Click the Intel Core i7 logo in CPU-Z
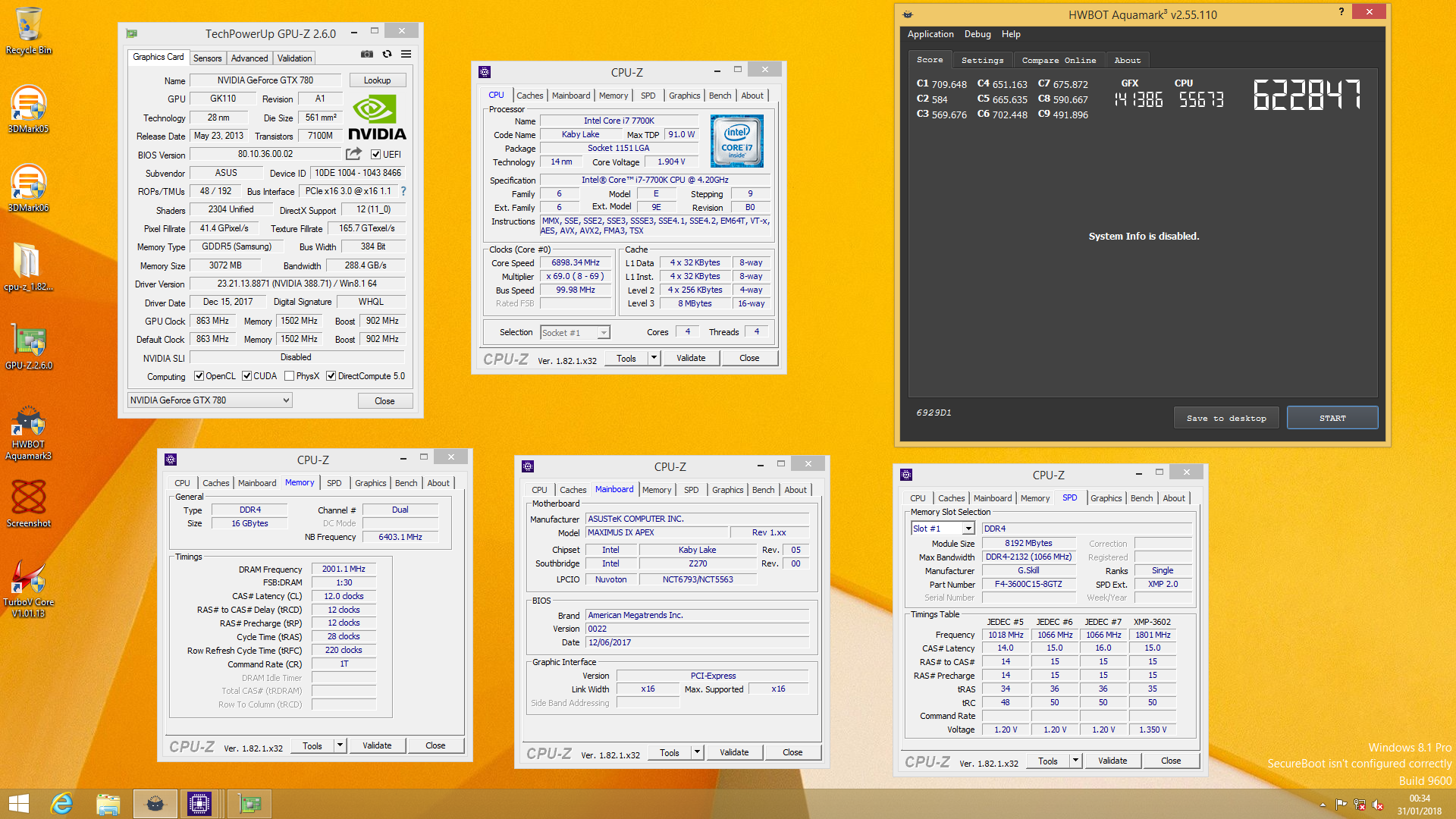 coord(737,141)
